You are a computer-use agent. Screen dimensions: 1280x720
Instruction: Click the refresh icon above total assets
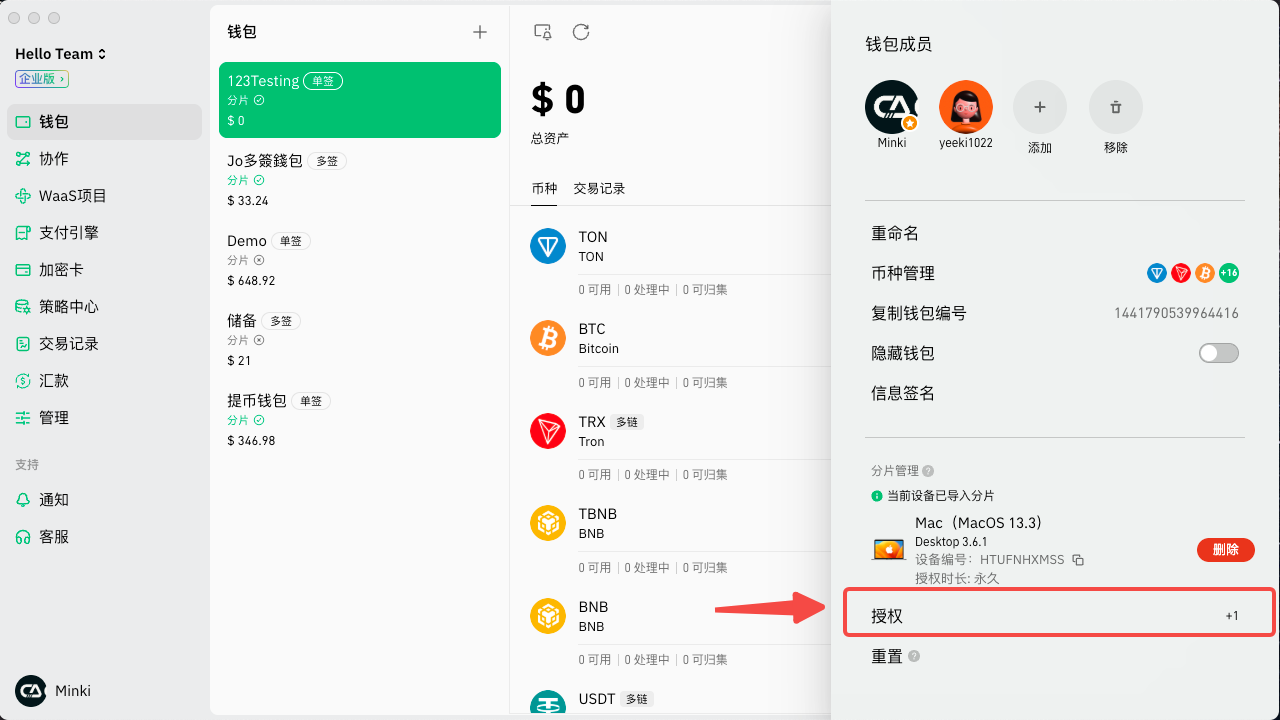(x=581, y=32)
